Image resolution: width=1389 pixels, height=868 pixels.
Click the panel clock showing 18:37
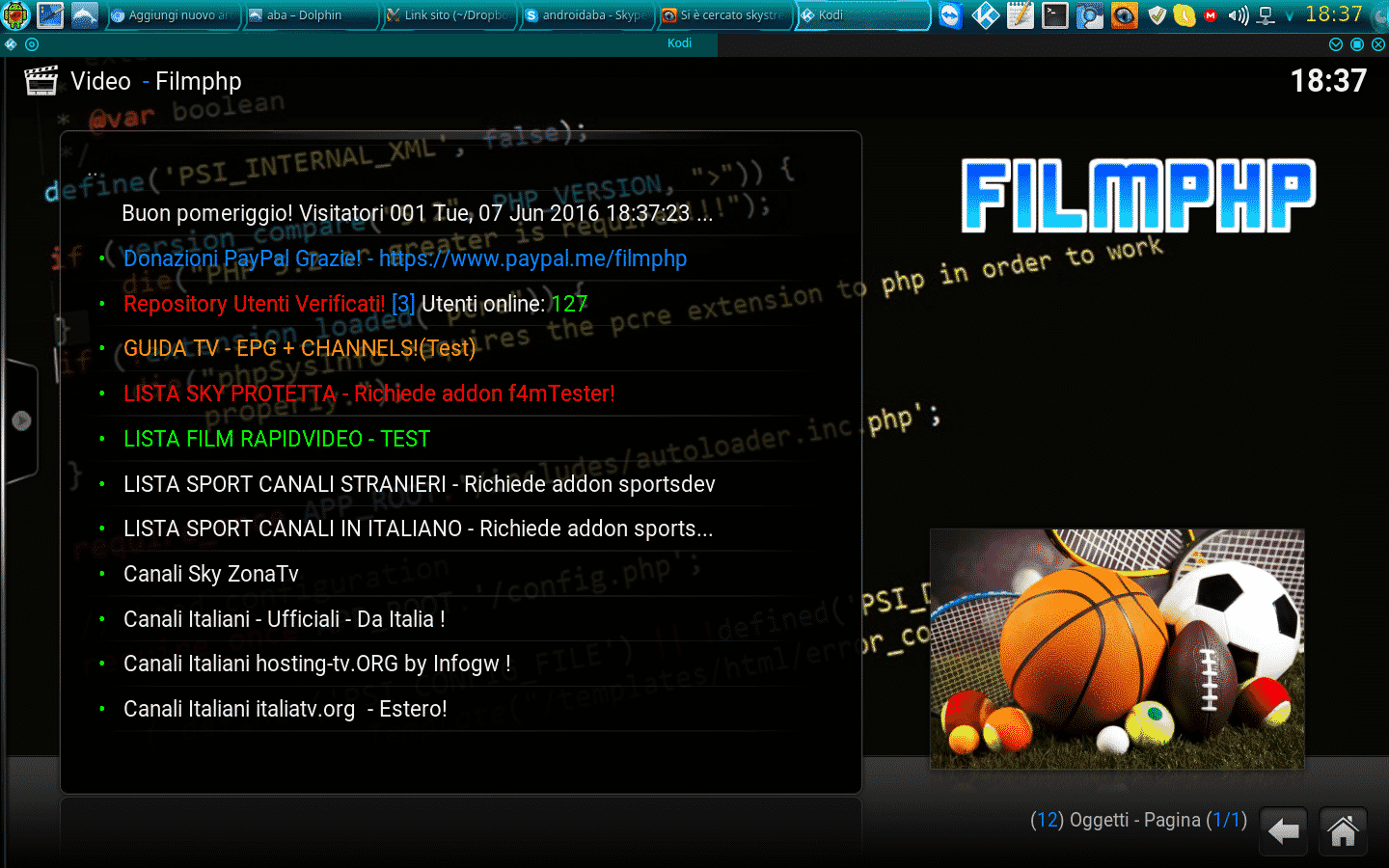click(x=1334, y=14)
